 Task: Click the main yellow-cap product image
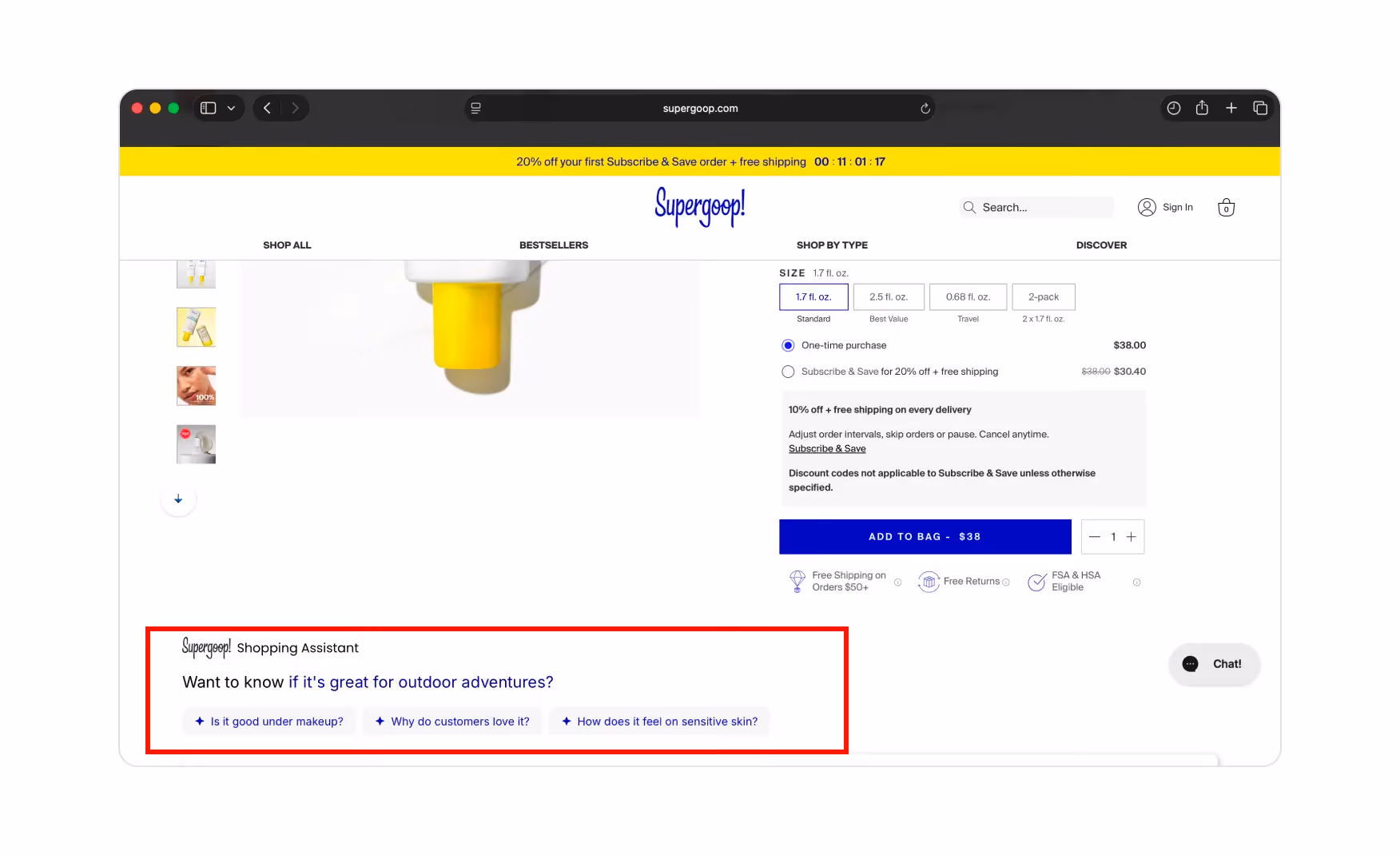(471, 338)
